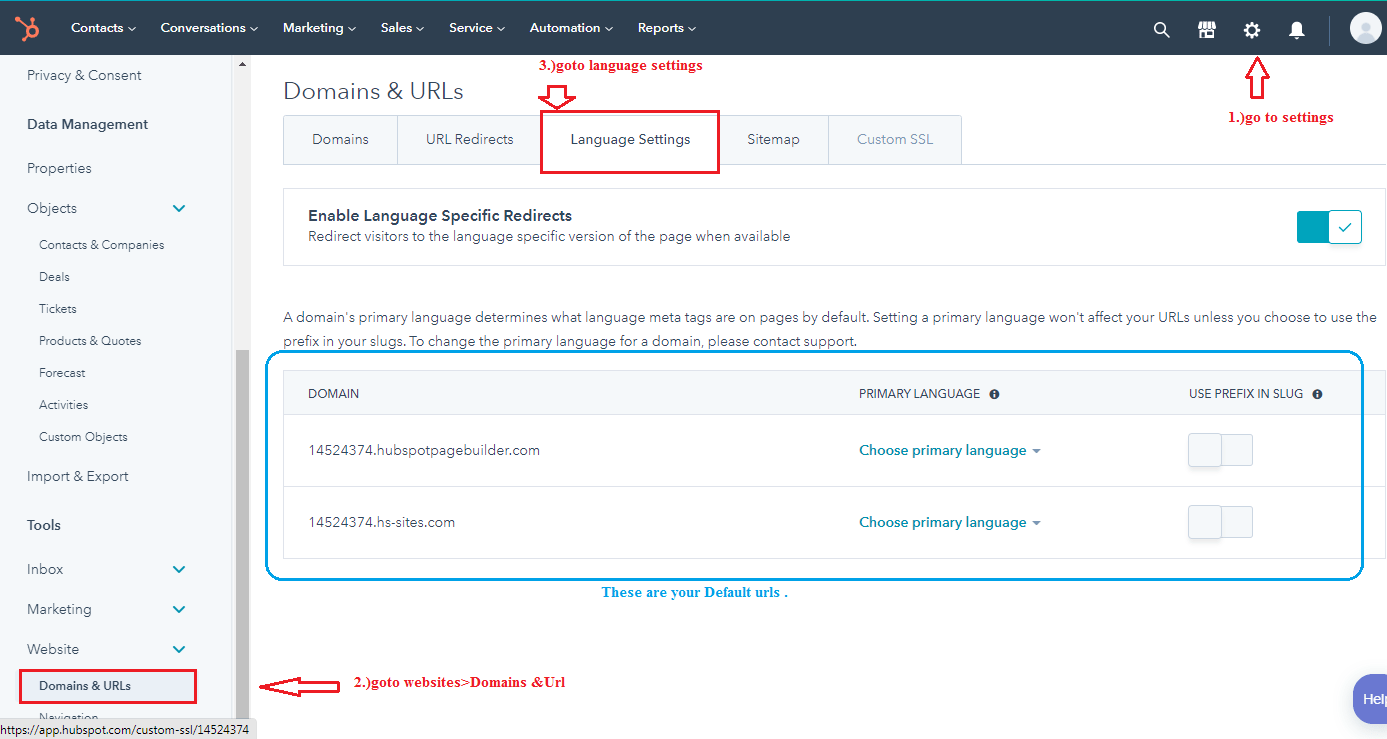
Task: Choose primary language for 14524374.hubspotpagebuilder.com
Action: pyautogui.click(x=948, y=450)
